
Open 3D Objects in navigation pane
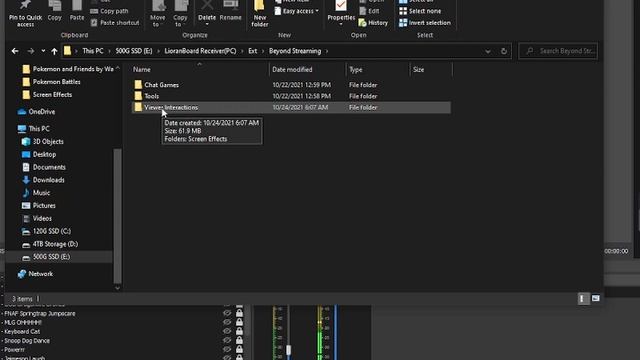tap(43, 142)
